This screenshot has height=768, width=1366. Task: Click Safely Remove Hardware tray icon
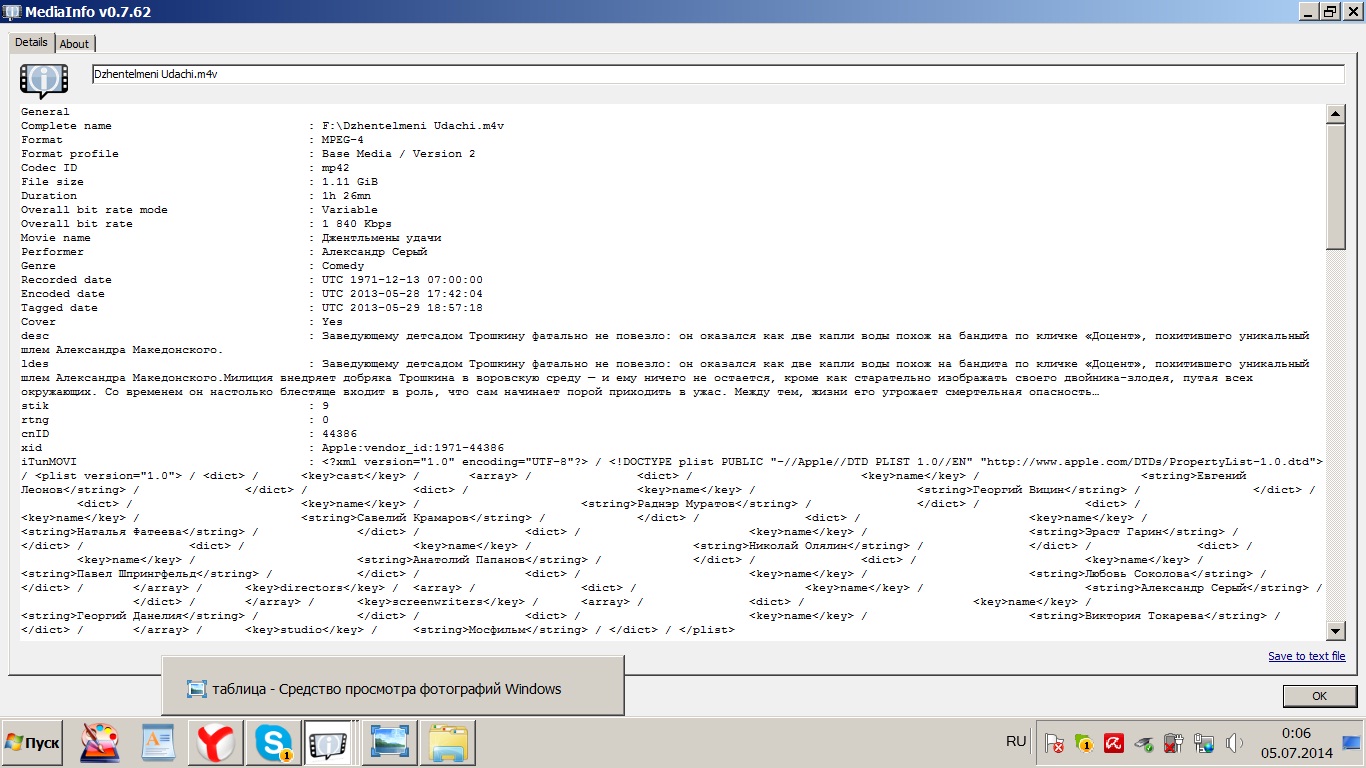[x=1144, y=743]
